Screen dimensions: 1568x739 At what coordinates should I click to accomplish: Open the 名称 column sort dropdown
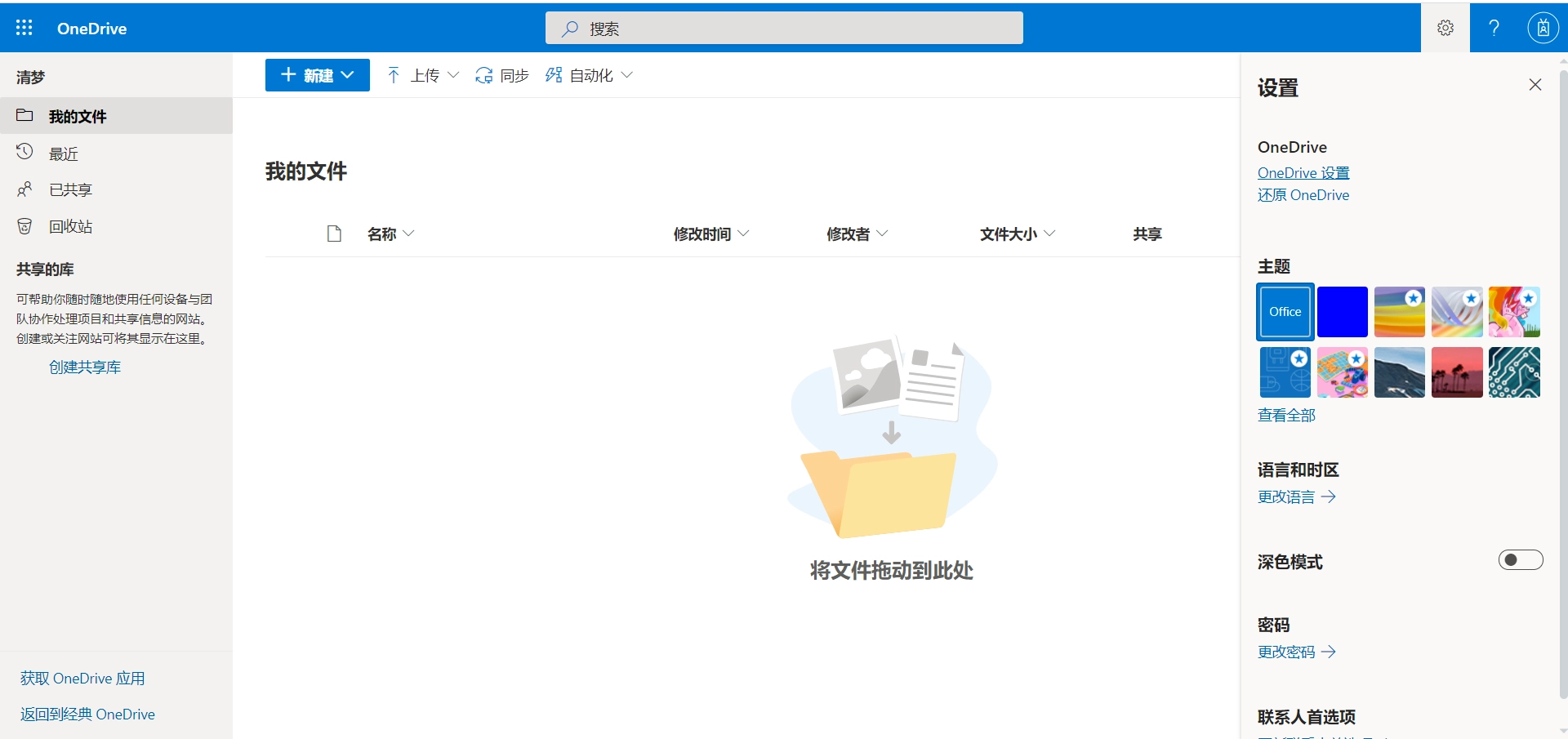point(410,234)
